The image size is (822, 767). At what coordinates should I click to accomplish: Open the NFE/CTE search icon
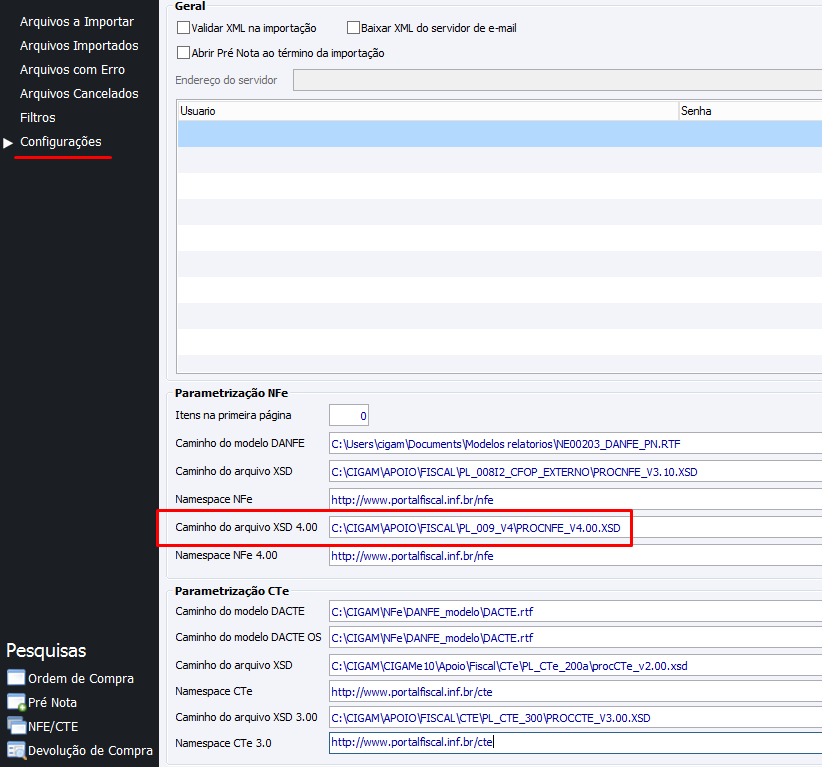click(16, 726)
